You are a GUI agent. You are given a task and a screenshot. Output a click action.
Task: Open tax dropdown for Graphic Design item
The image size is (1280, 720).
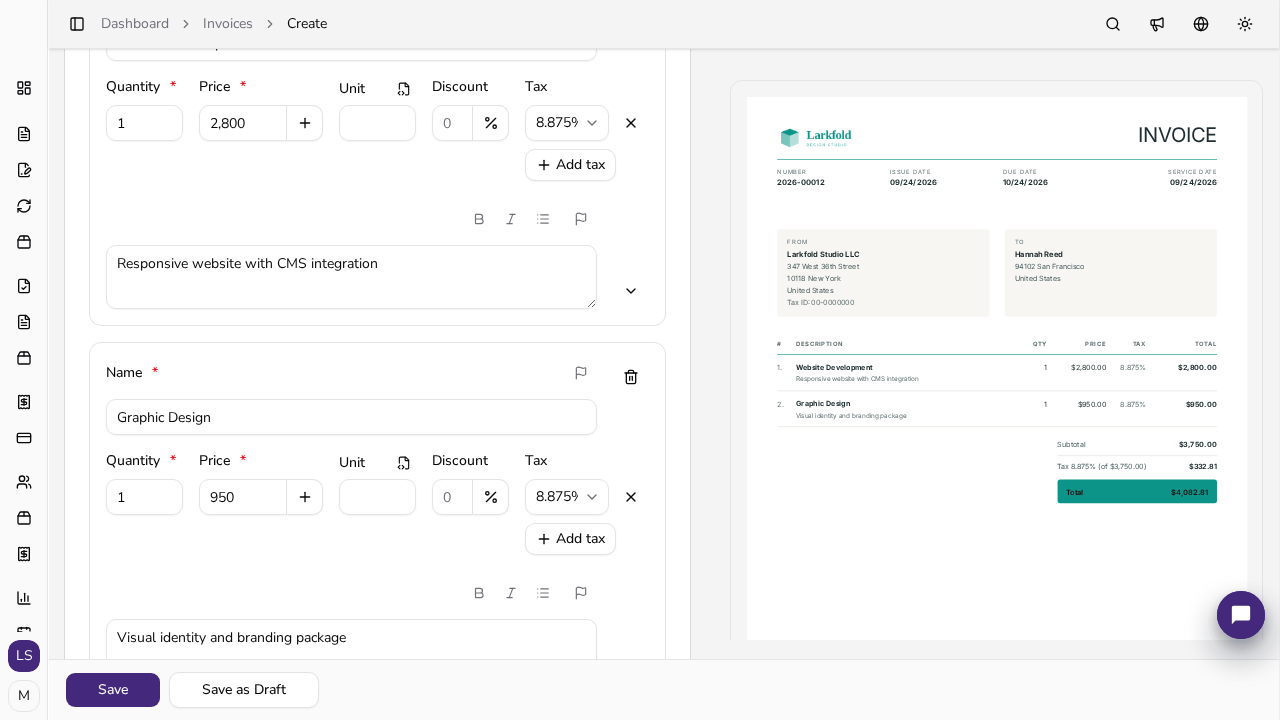567,497
